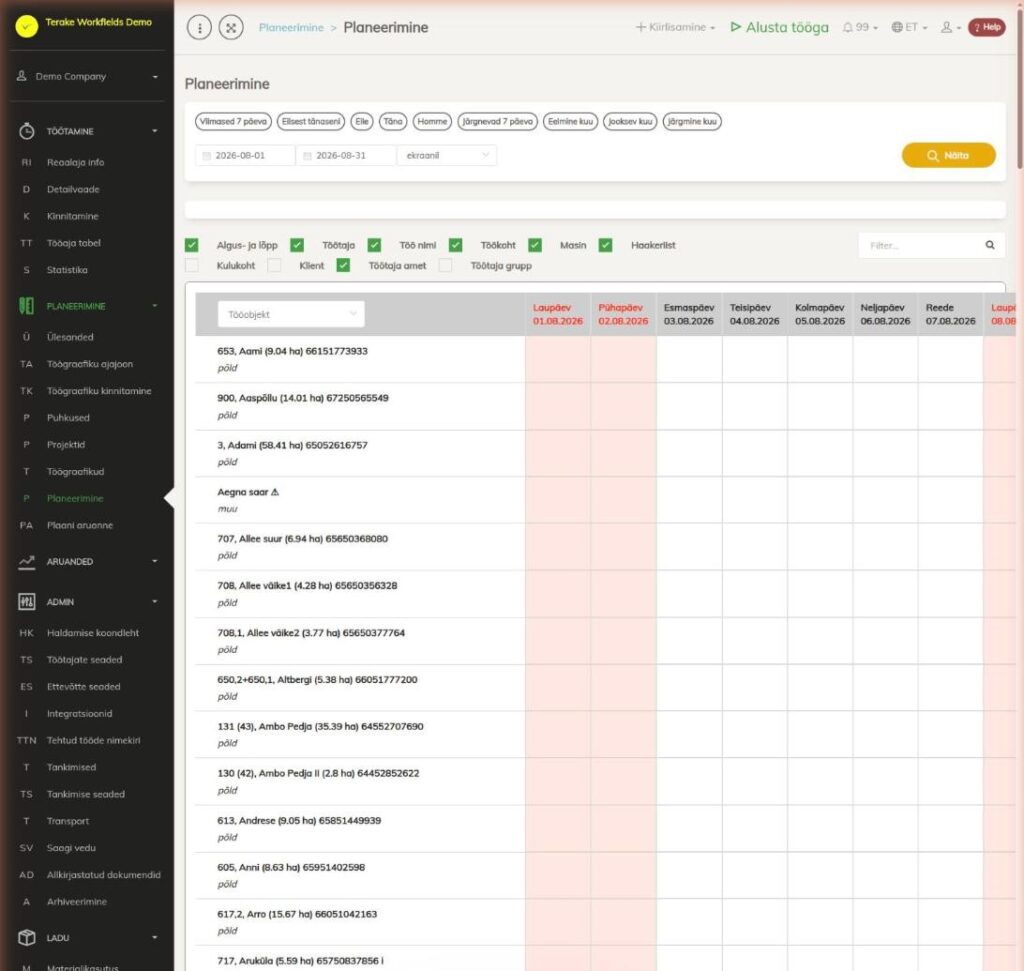This screenshot has height=971, width=1024.
Task: Uncheck the Algus- ja lõpp checkbox
Action: (191, 246)
